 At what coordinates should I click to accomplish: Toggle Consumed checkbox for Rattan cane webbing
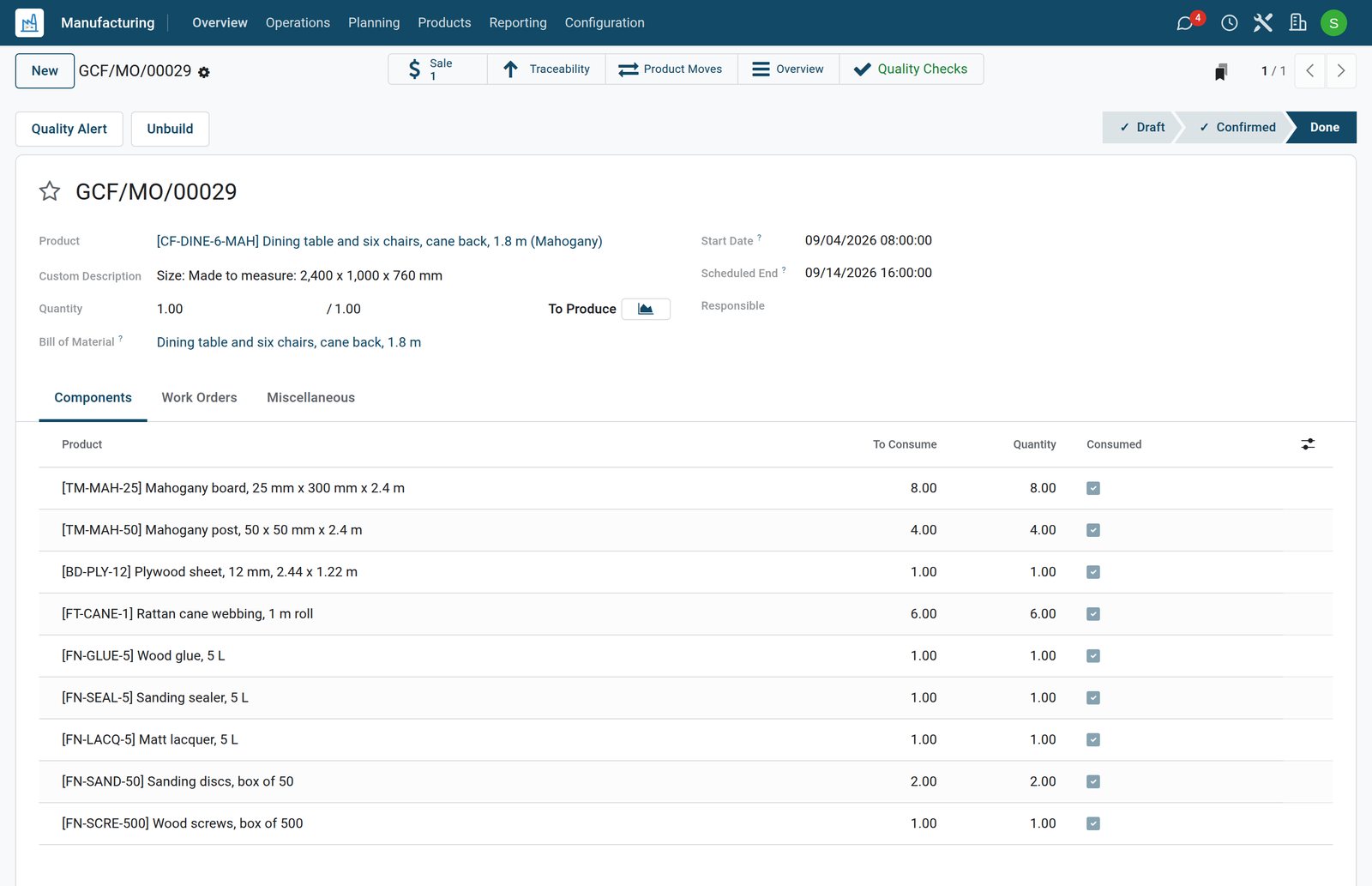point(1093,614)
